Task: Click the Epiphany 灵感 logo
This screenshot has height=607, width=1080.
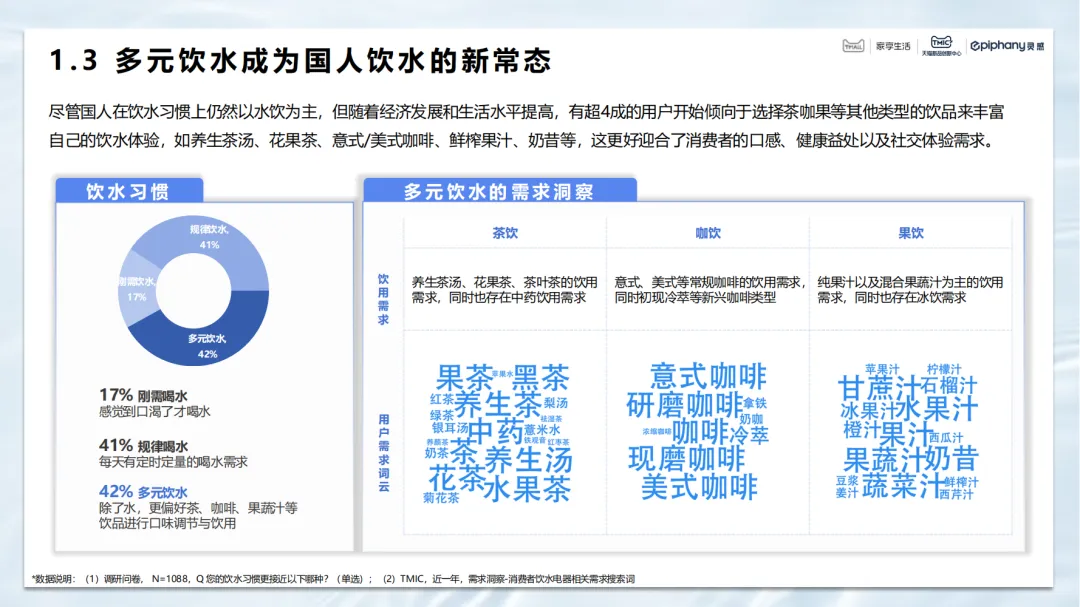Action: 1007,46
